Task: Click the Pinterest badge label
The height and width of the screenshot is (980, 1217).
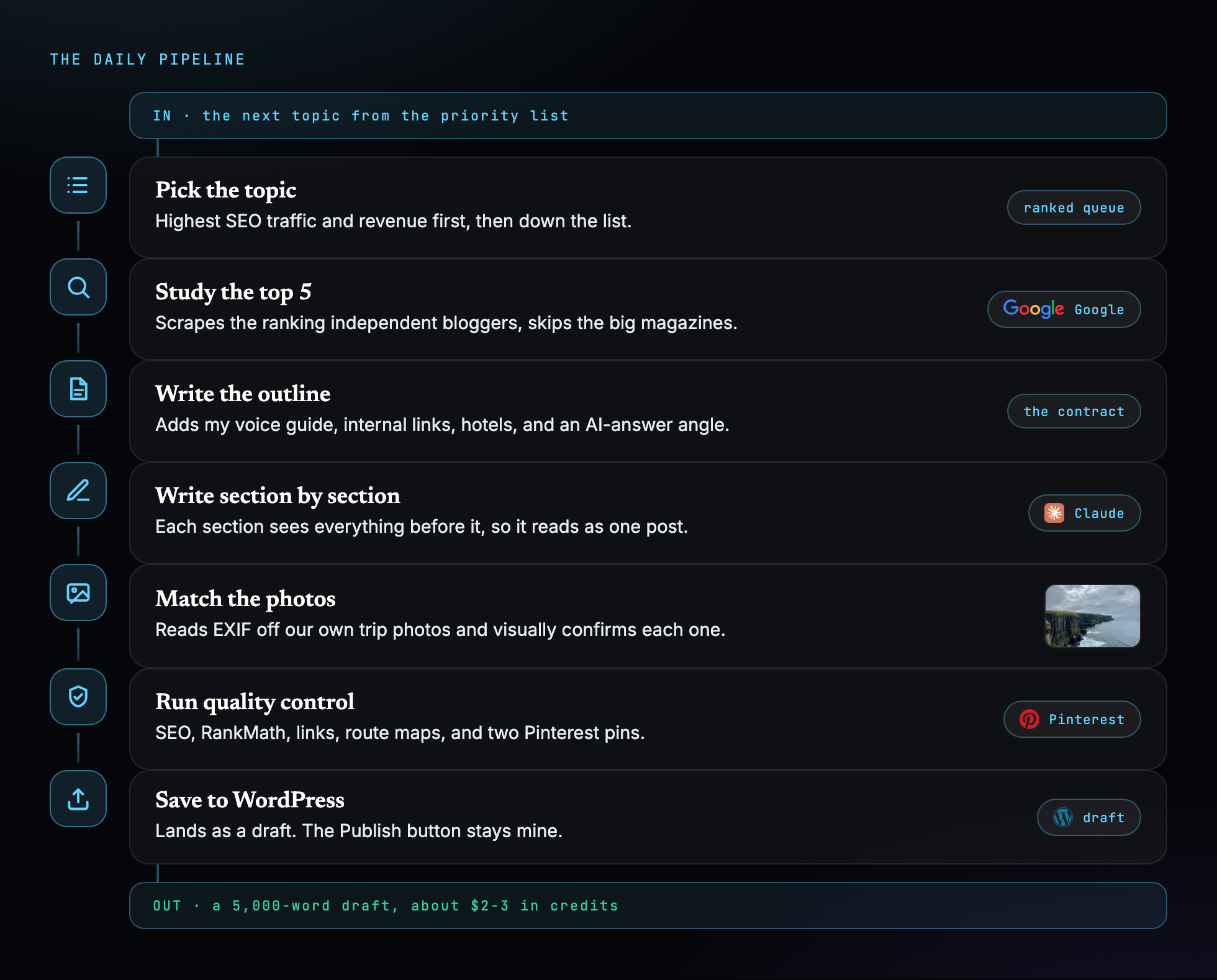Action: [1087, 720]
